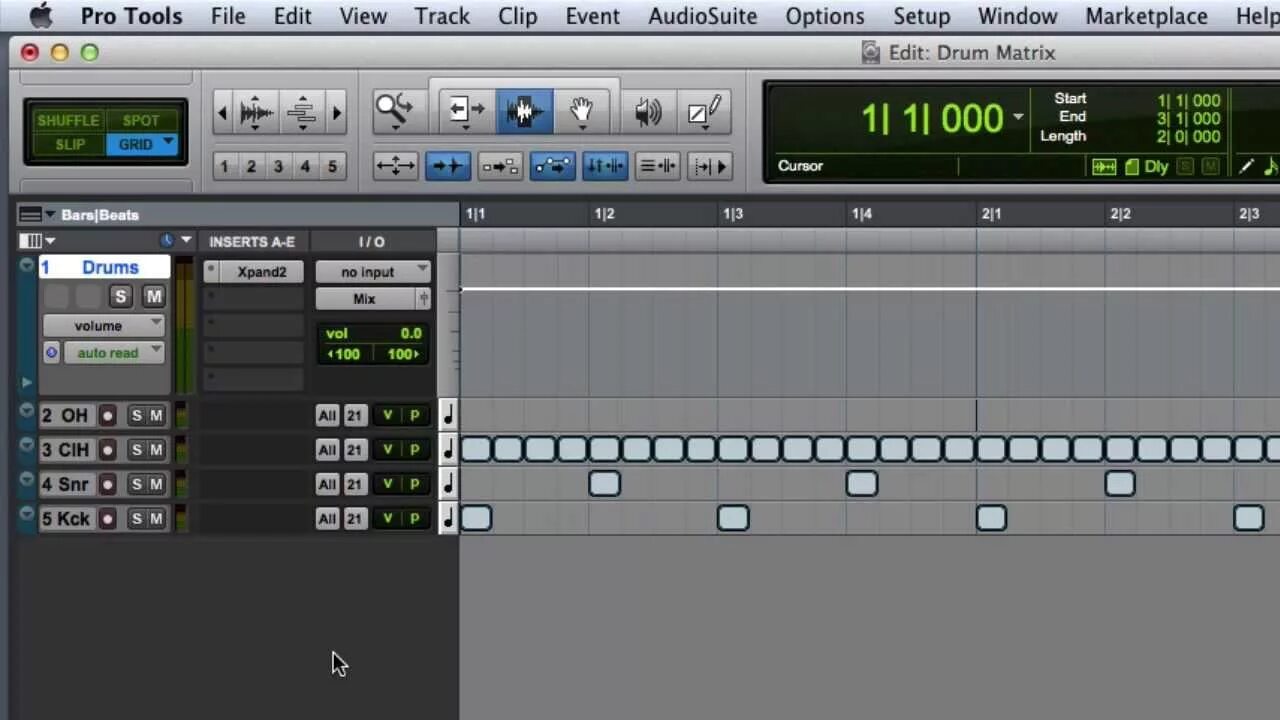Select the Pencil tool
Viewport: 1280px width, 720px height.
coord(705,112)
